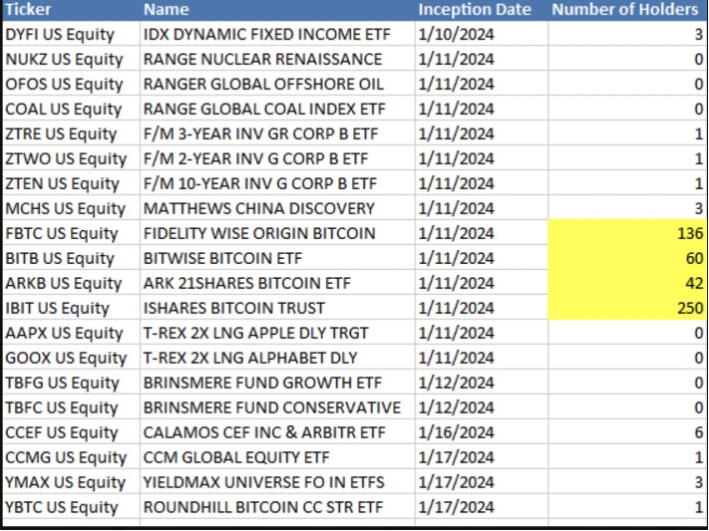709x531 pixels.
Task: Select the Number of Holders header
Action: coord(627,10)
